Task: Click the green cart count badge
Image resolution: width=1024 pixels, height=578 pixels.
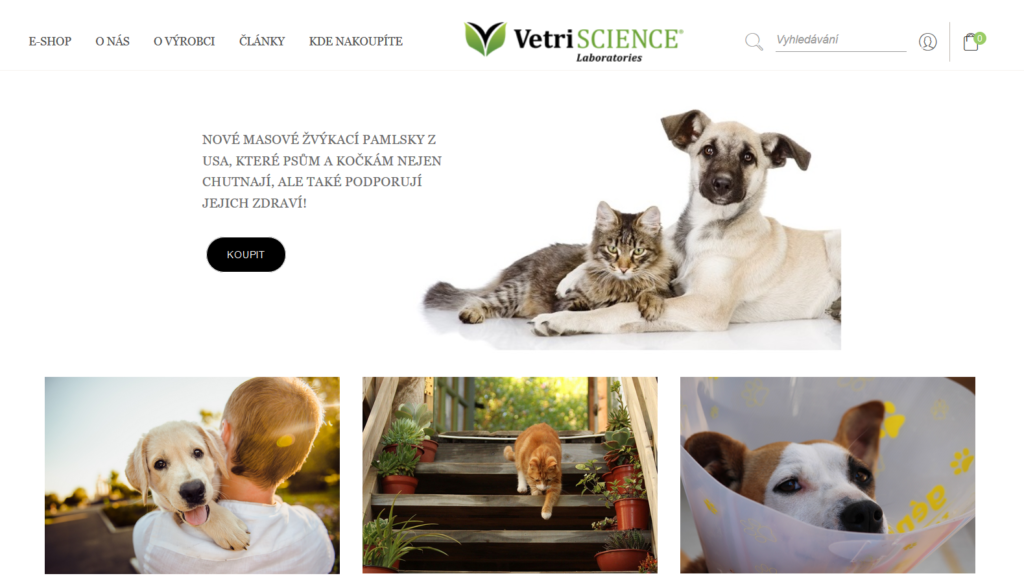Action: click(x=980, y=38)
